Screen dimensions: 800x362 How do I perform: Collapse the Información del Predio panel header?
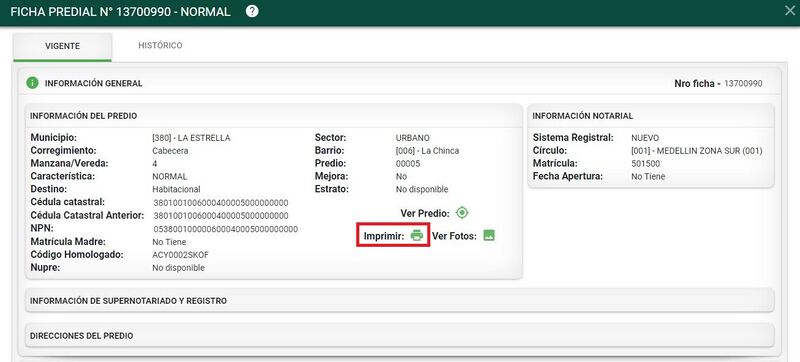point(274,116)
